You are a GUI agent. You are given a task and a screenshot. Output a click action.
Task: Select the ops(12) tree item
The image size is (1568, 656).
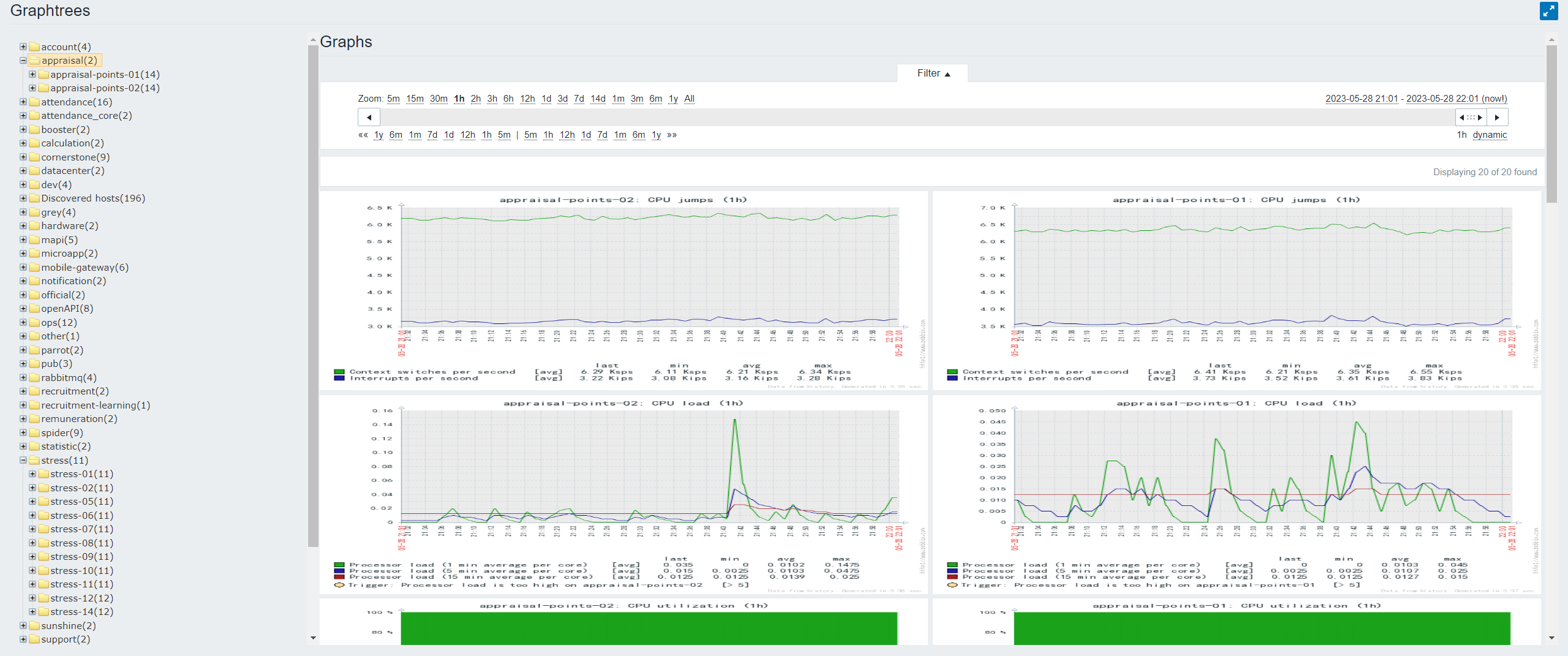click(59, 322)
